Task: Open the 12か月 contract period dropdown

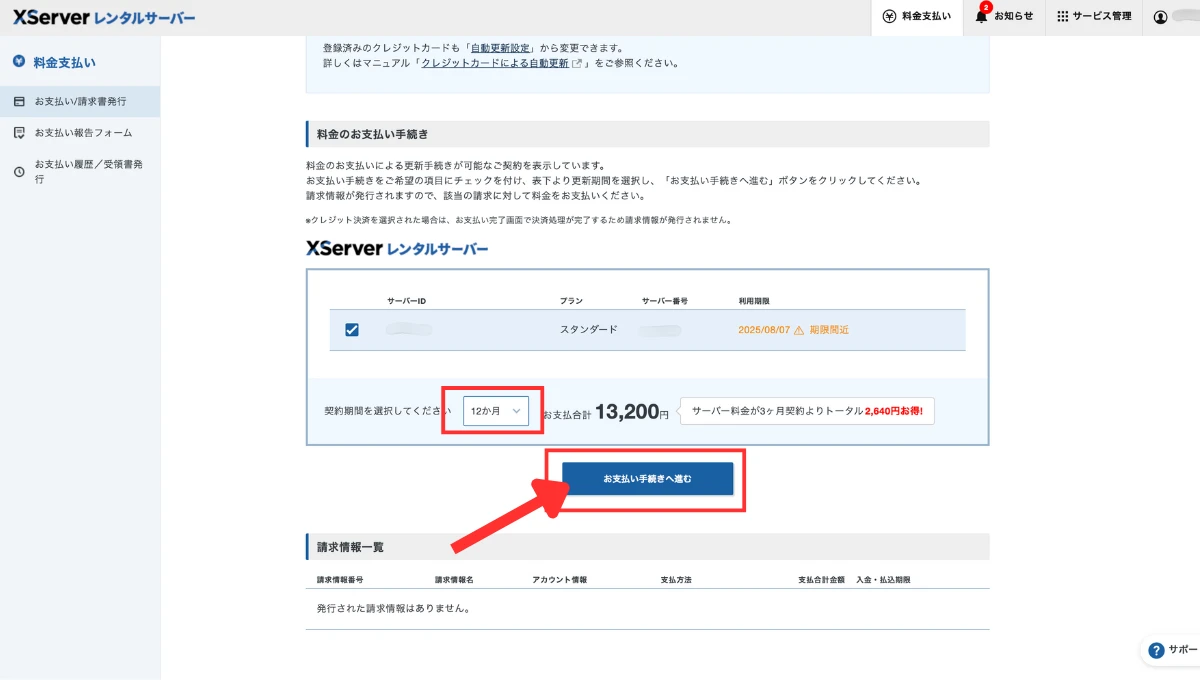Action: click(x=496, y=410)
